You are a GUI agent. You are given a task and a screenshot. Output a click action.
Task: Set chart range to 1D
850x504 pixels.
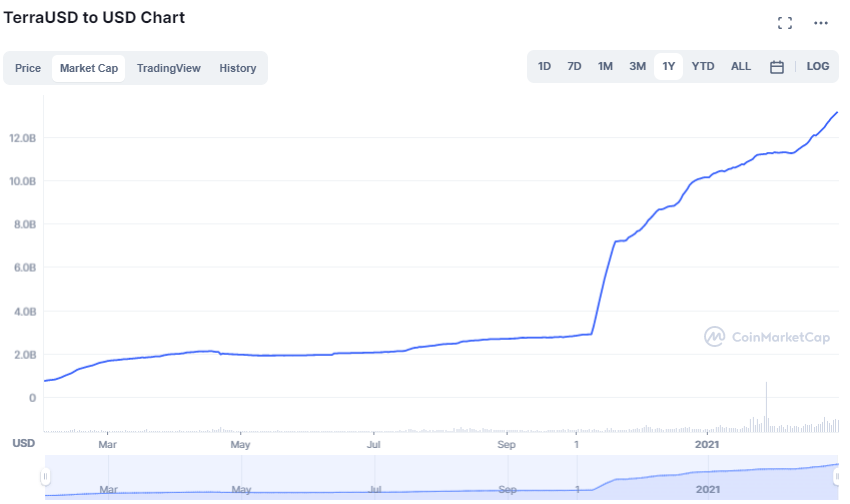point(544,66)
